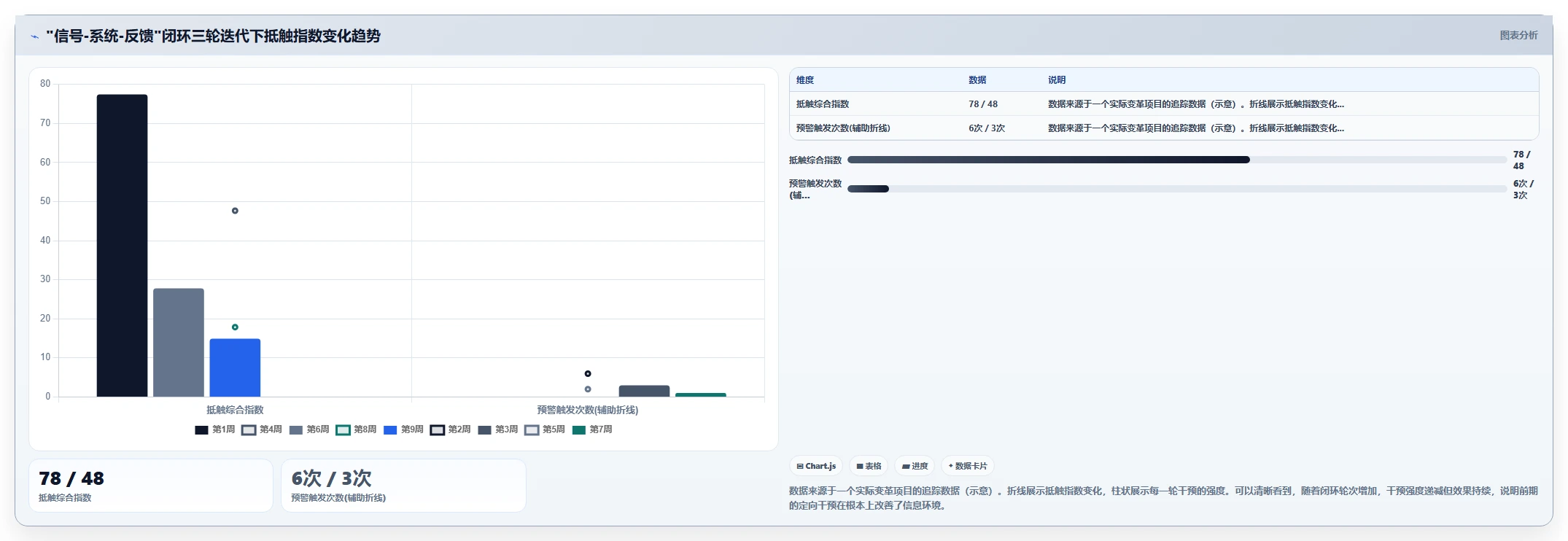Toggle the 第8周 legend entry
Image resolution: width=1568 pixels, height=541 pixels.
pyautogui.click(x=356, y=430)
